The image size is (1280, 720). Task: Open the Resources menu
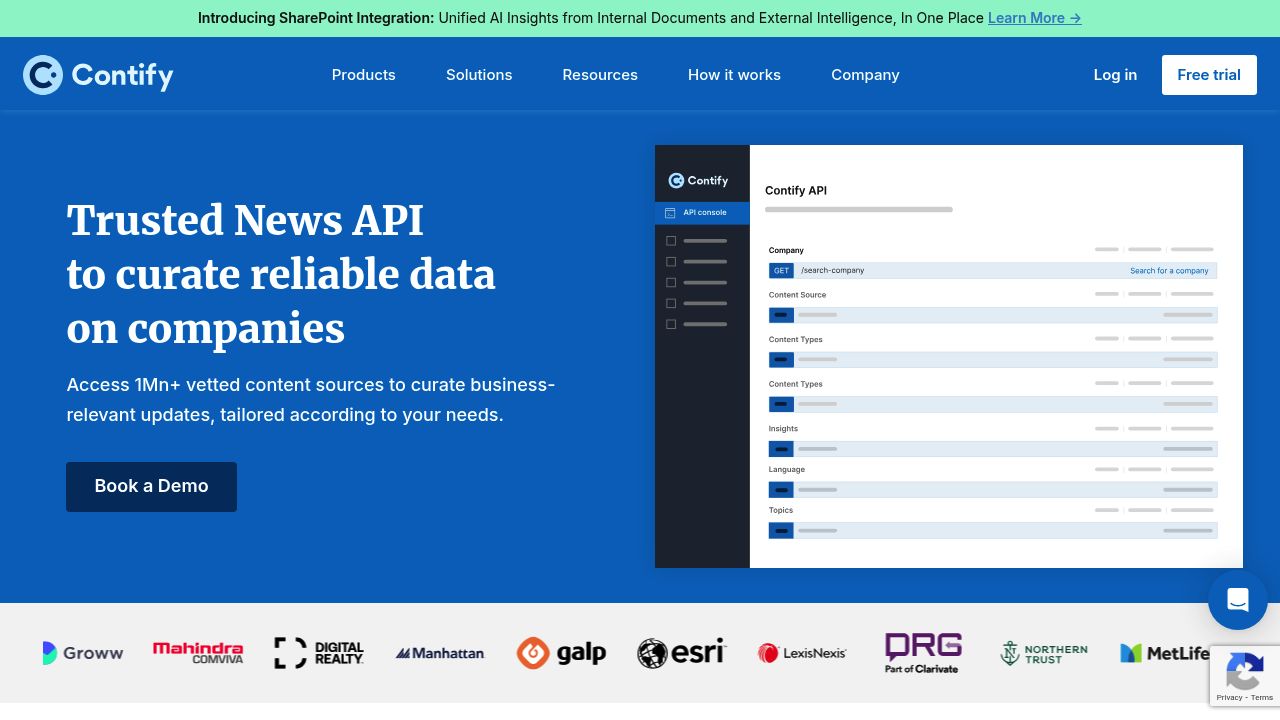coord(600,75)
